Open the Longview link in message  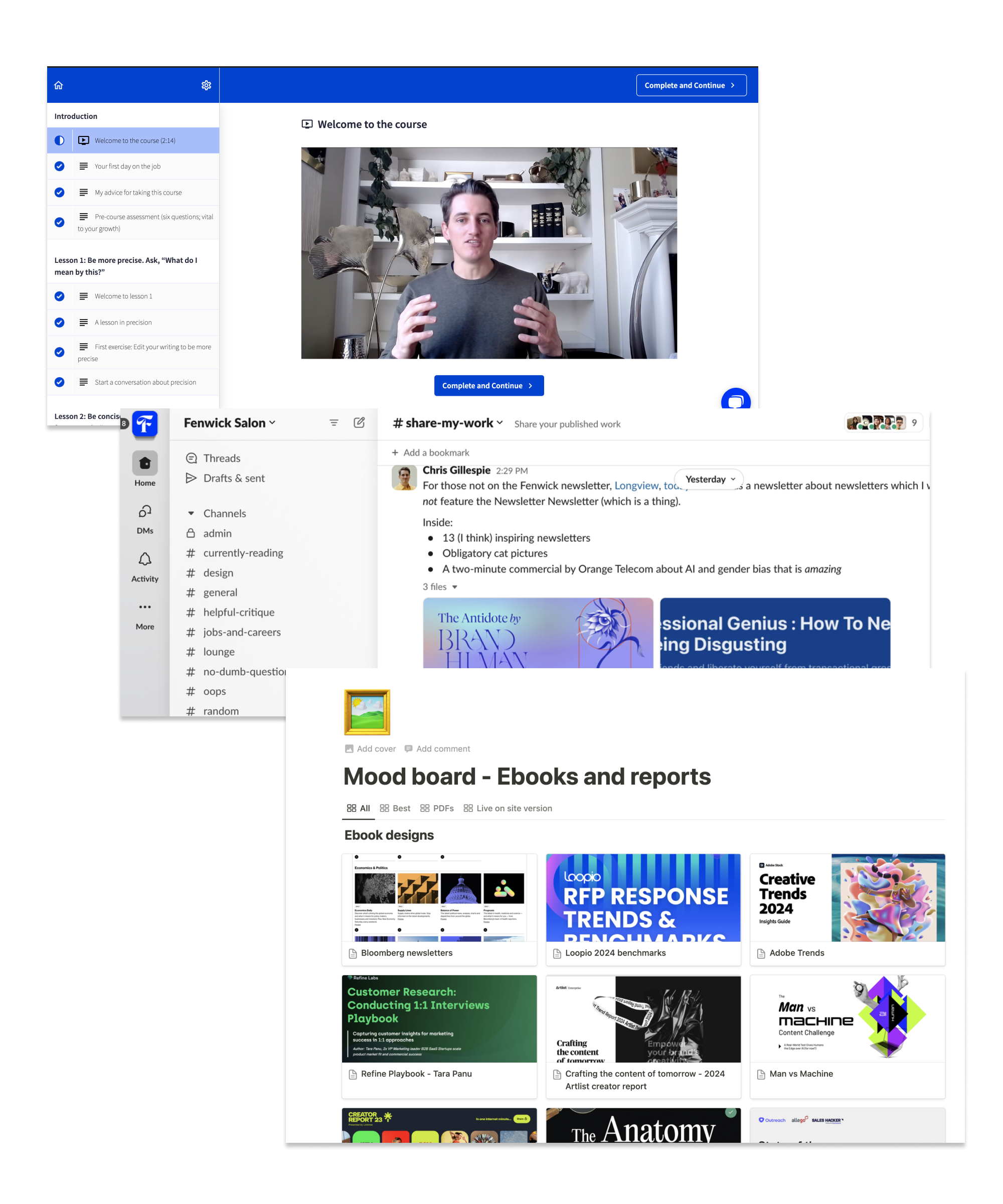tap(636, 486)
